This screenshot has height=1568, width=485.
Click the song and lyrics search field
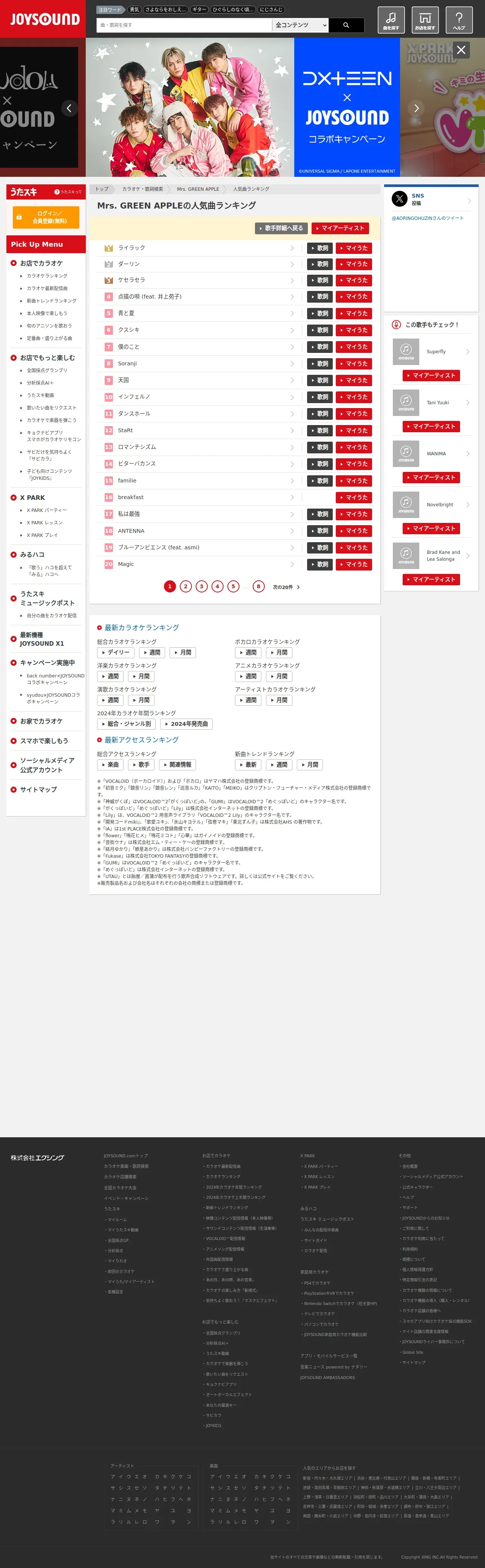tap(184, 25)
